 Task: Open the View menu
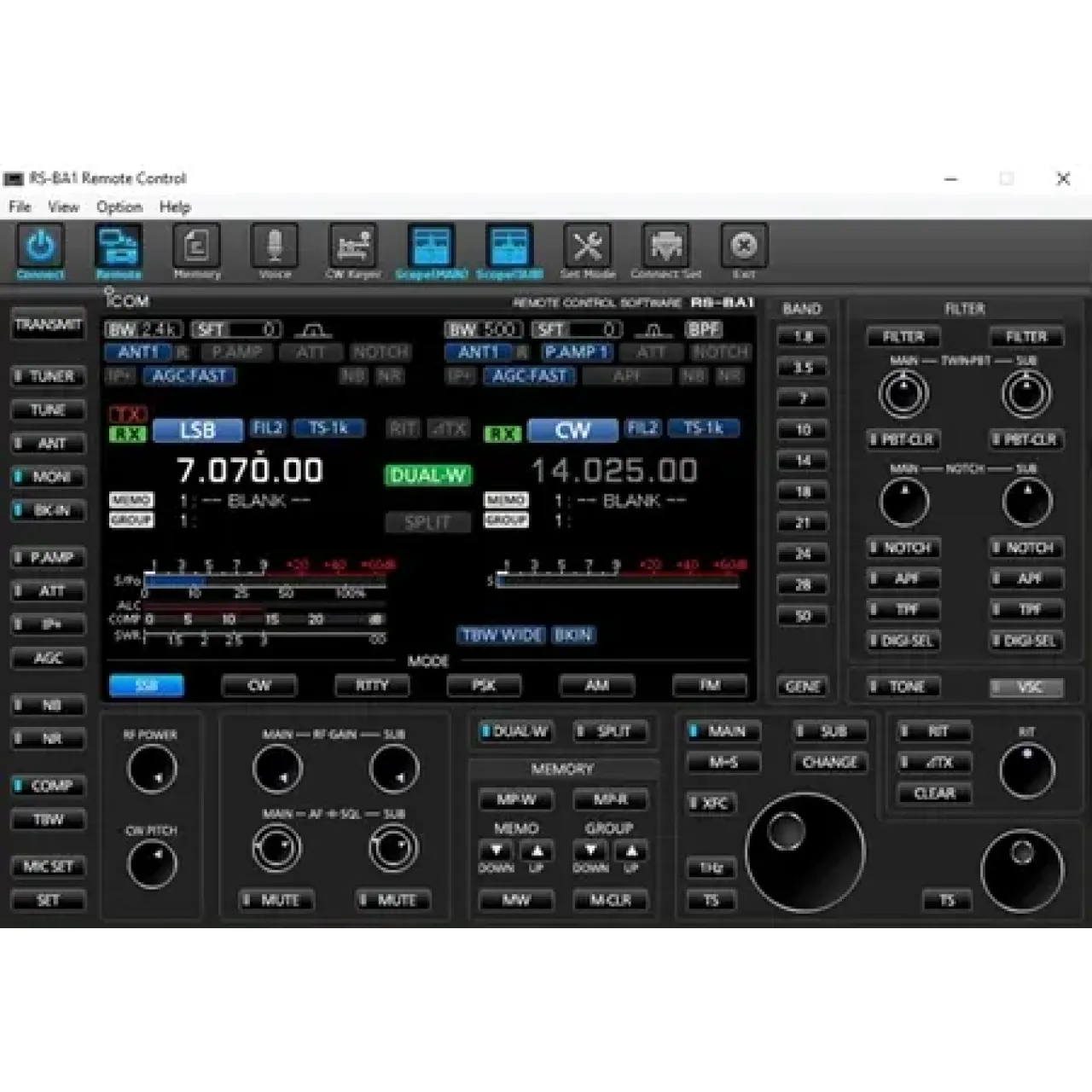click(x=63, y=206)
